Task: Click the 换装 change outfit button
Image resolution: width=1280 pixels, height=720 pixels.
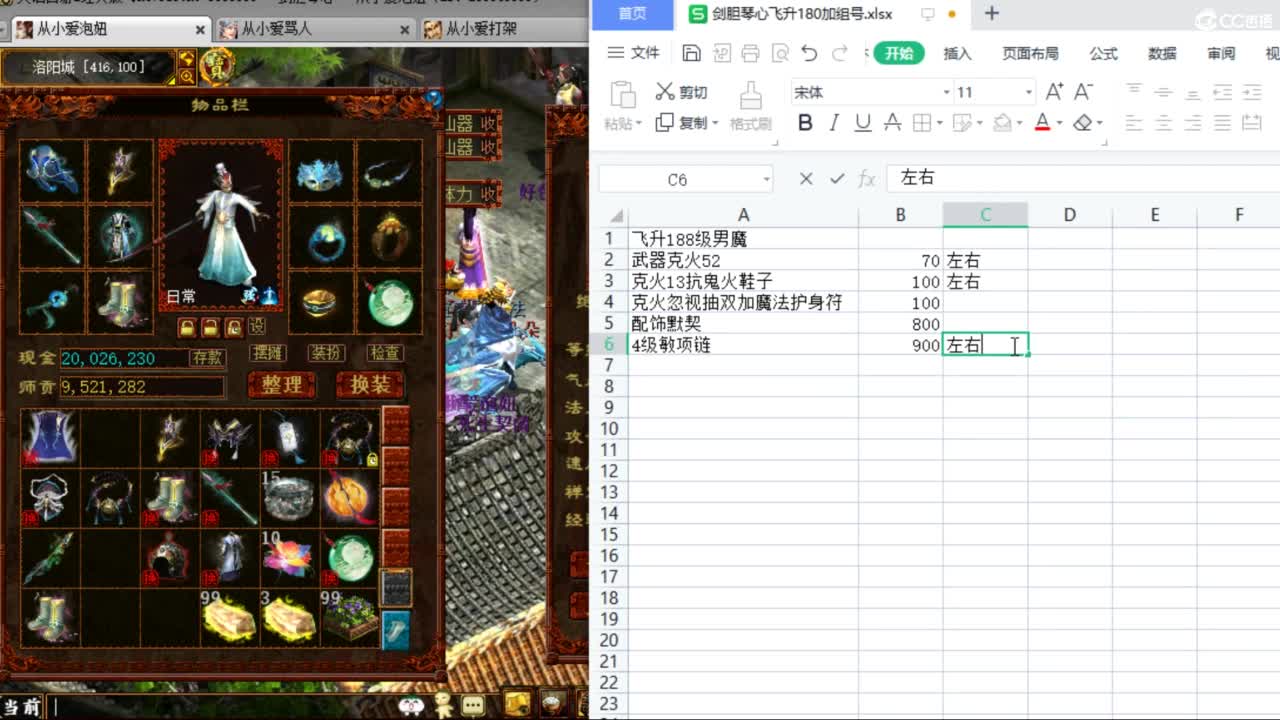Action: [370, 384]
